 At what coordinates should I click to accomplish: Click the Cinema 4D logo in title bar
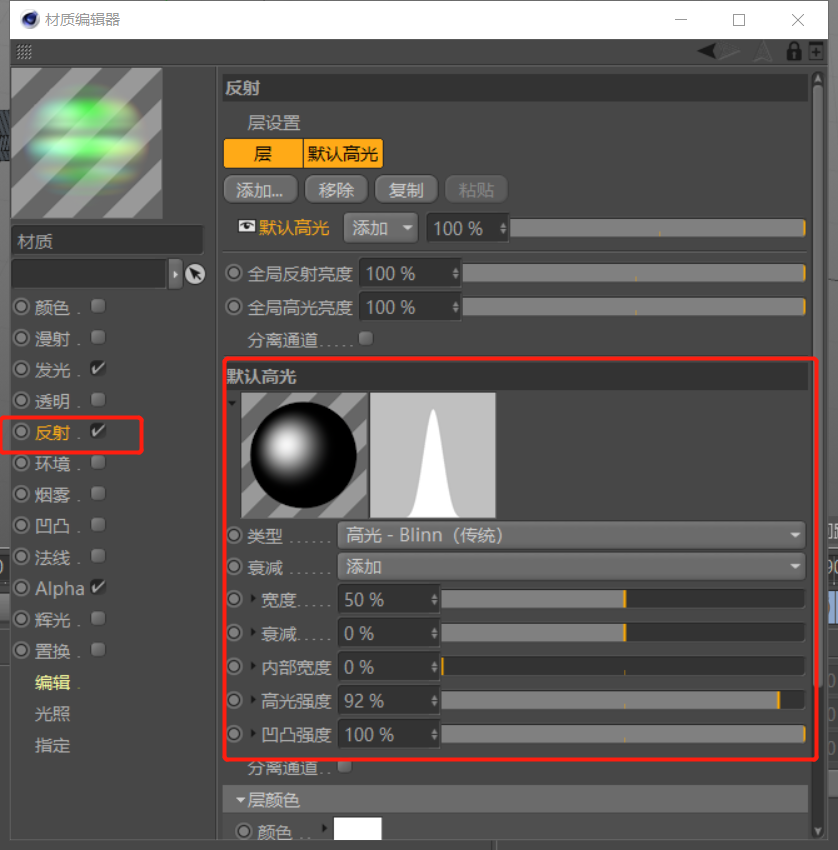tap(30, 20)
